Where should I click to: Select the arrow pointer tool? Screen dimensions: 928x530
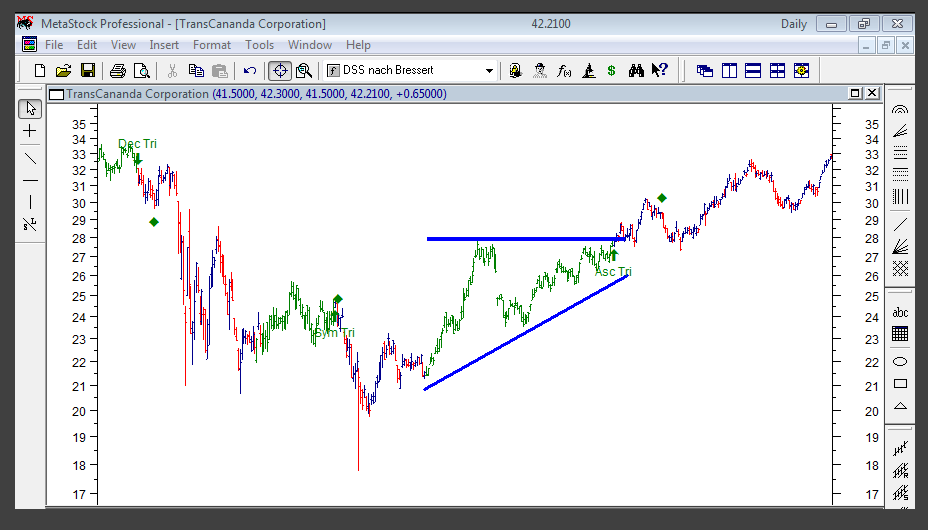coord(30,109)
